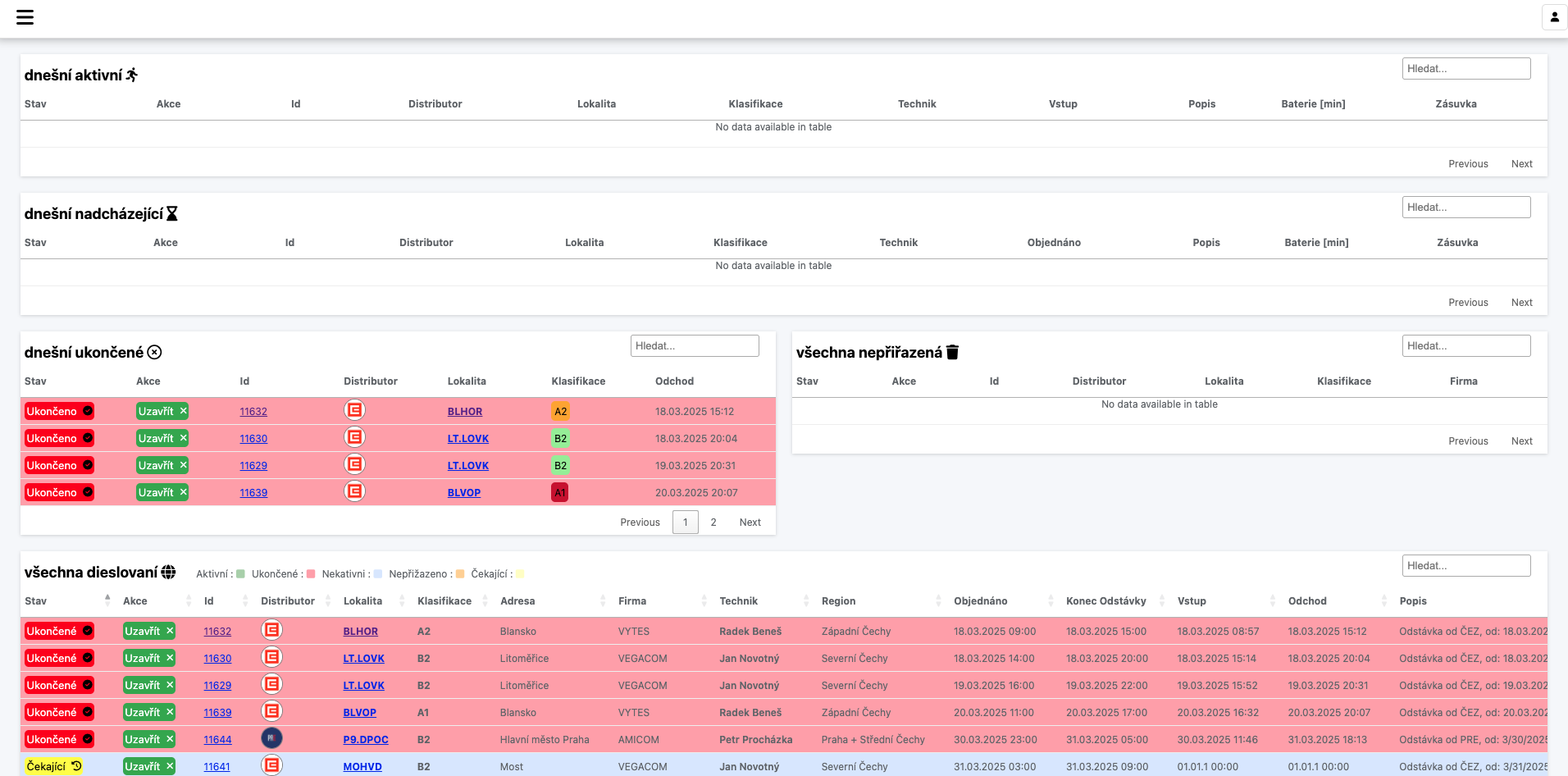The width and height of the screenshot is (1568, 776).
Task: Open the BLHOR locality link in dnešní ukončené
Action: pyautogui.click(x=465, y=412)
